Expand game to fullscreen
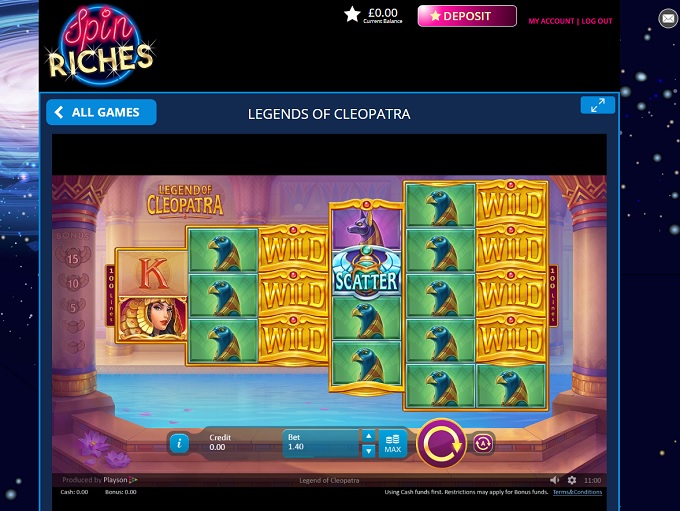 (x=598, y=105)
